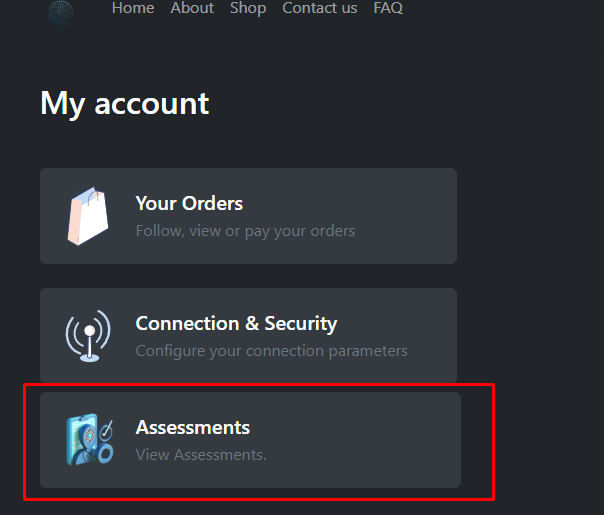604x515 pixels.
Task: Open the Your Orders title link
Action: pos(189,203)
